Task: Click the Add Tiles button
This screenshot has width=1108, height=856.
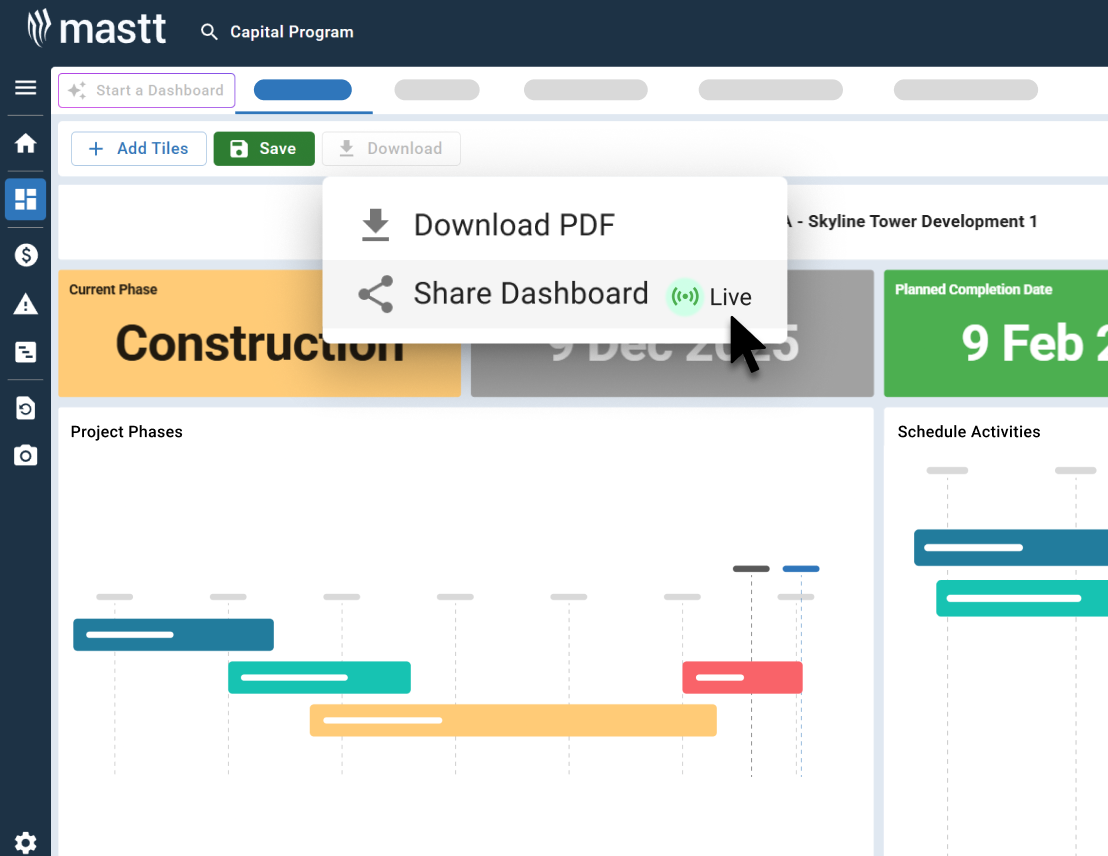Action: point(138,148)
